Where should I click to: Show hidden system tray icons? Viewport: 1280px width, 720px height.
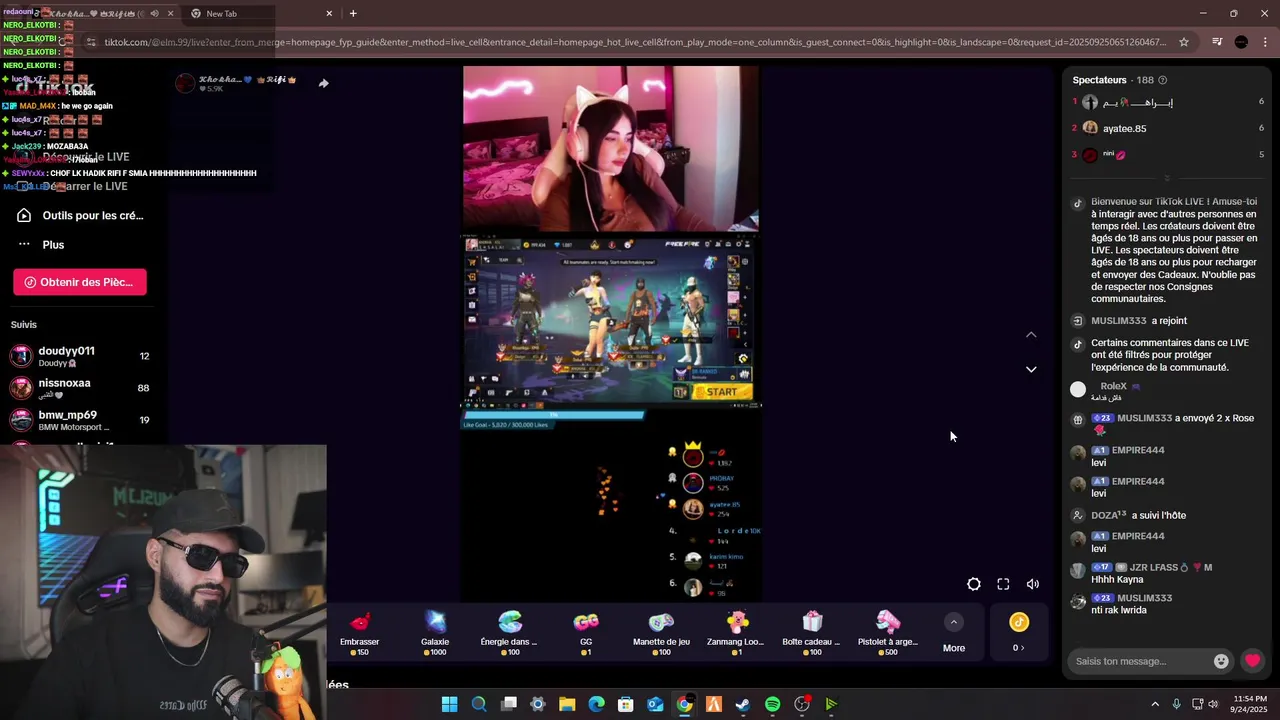1155,704
